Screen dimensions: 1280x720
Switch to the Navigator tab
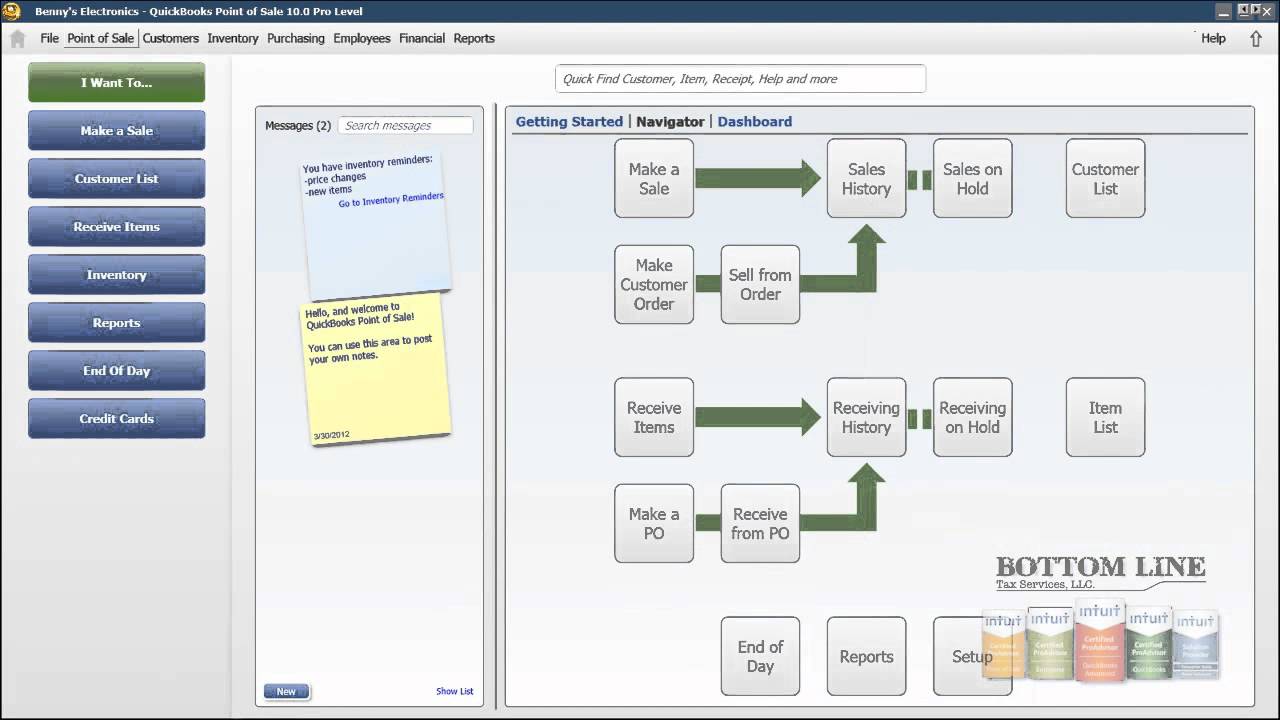(670, 121)
